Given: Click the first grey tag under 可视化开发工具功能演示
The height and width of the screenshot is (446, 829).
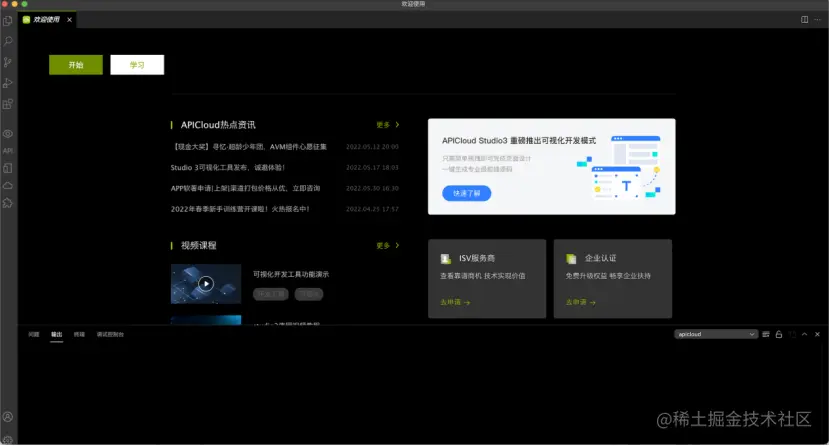Looking at the screenshot, I should (271, 294).
